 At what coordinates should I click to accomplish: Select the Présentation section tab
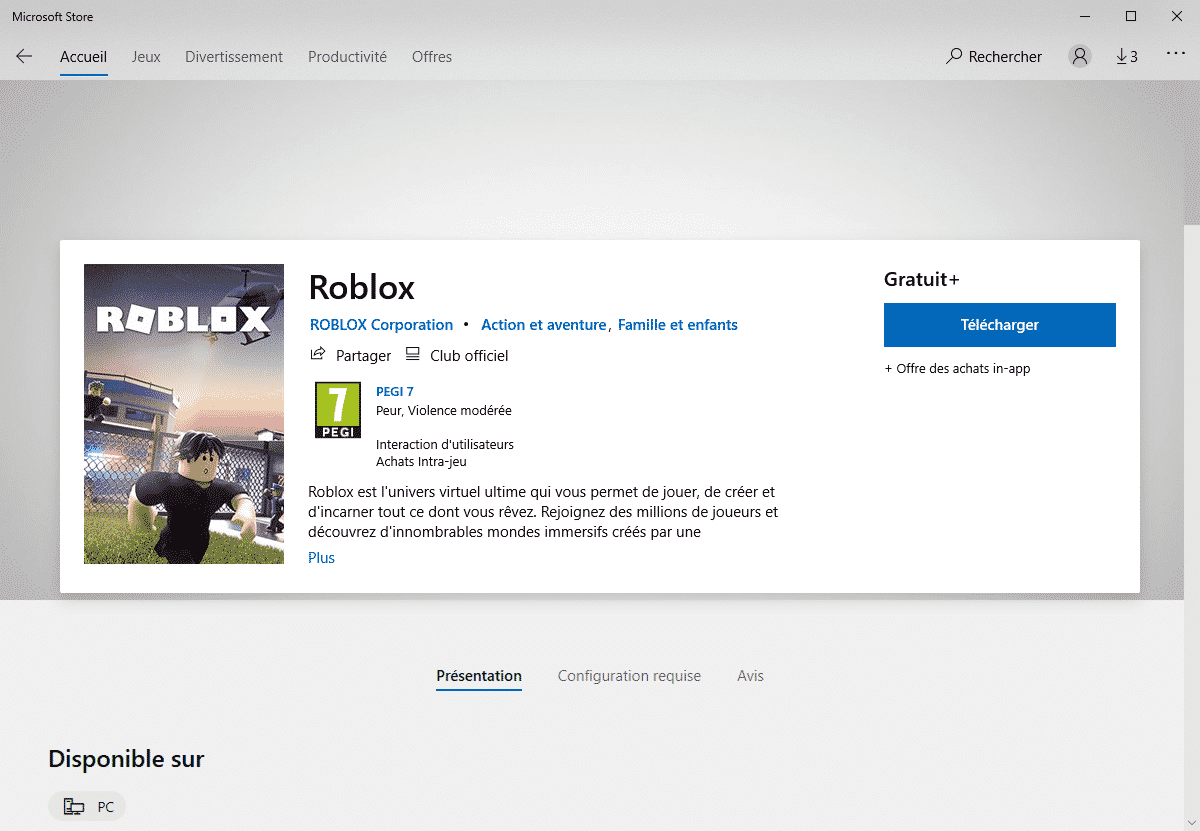pos(479,676)
